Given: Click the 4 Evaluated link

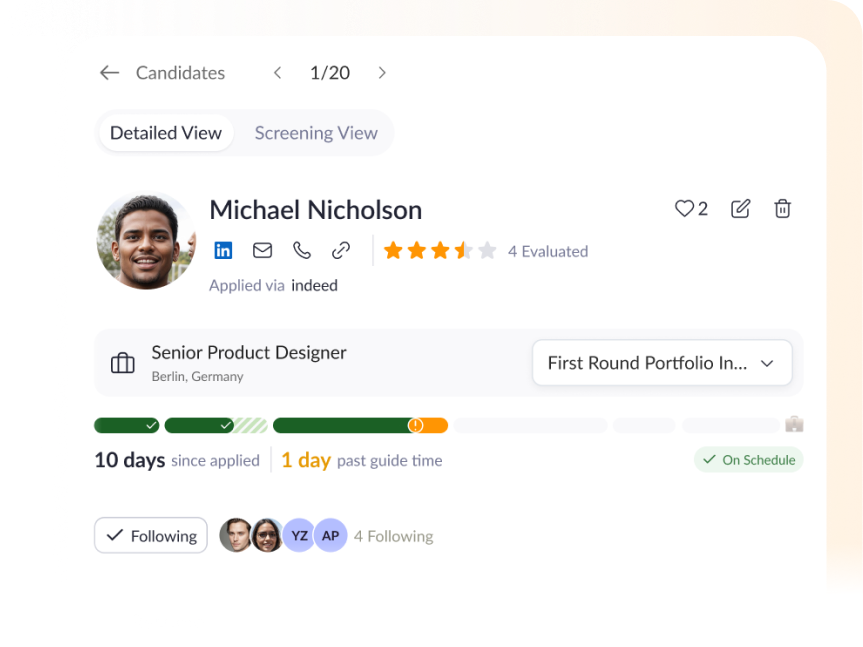Looking at the screenshot, I should click(x=548, y=251).
